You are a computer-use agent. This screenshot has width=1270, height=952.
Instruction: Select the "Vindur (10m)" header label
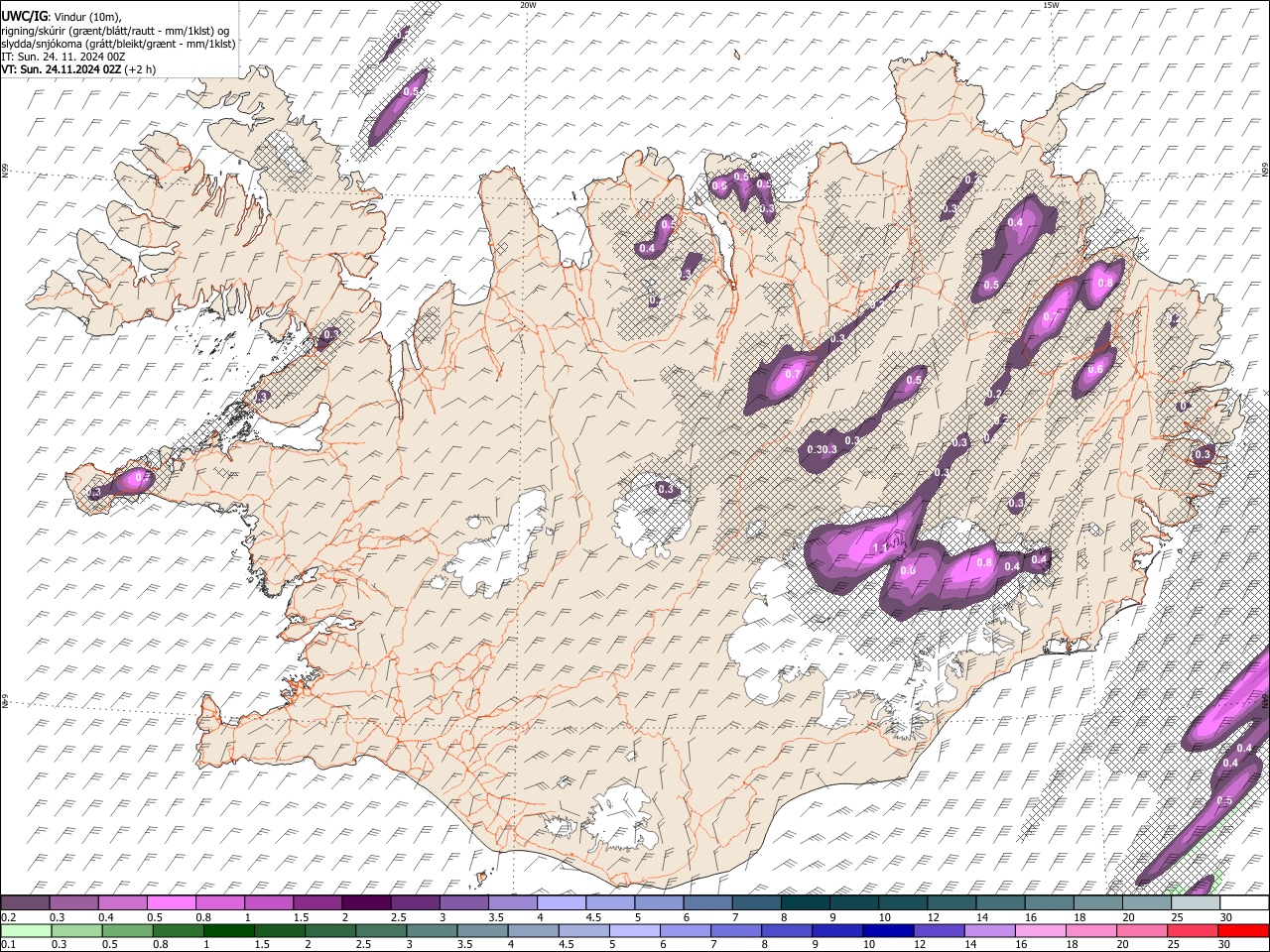(x=87, y=17)
